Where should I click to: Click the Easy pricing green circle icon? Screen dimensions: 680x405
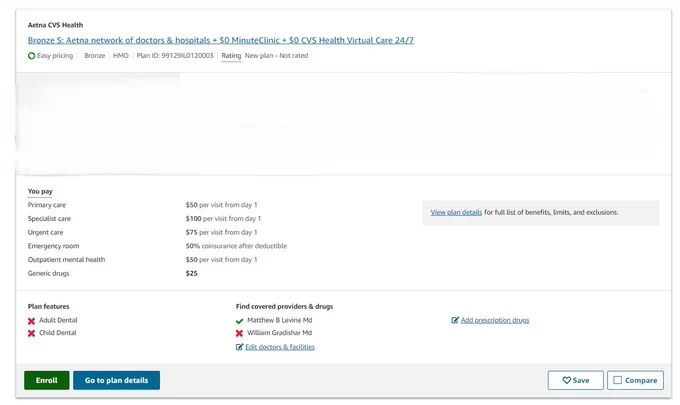click(x=31, y=56)
